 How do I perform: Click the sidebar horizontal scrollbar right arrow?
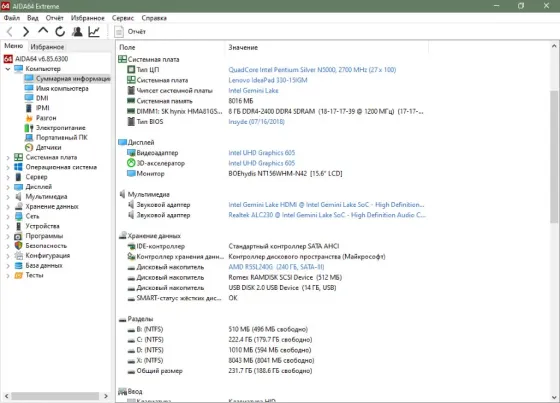tap(106, 396)
